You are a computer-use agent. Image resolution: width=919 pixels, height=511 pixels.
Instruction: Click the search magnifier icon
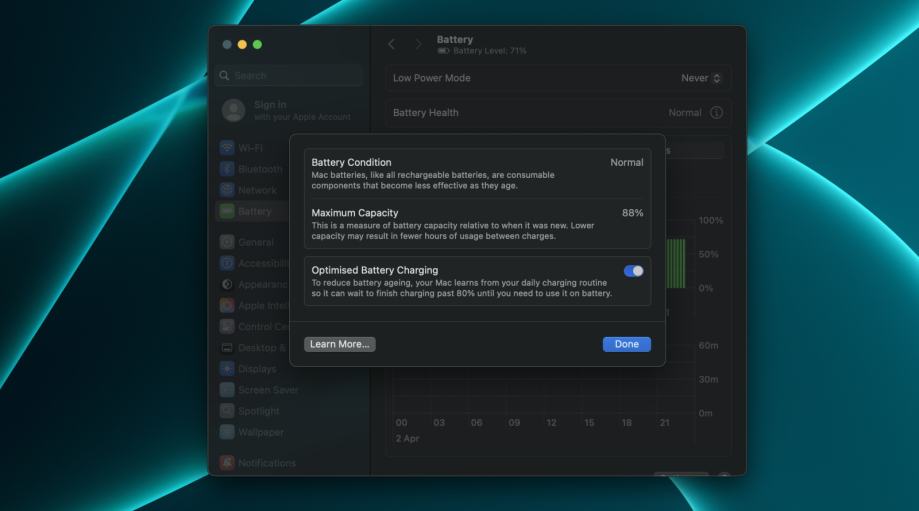[x=224, y=76]
